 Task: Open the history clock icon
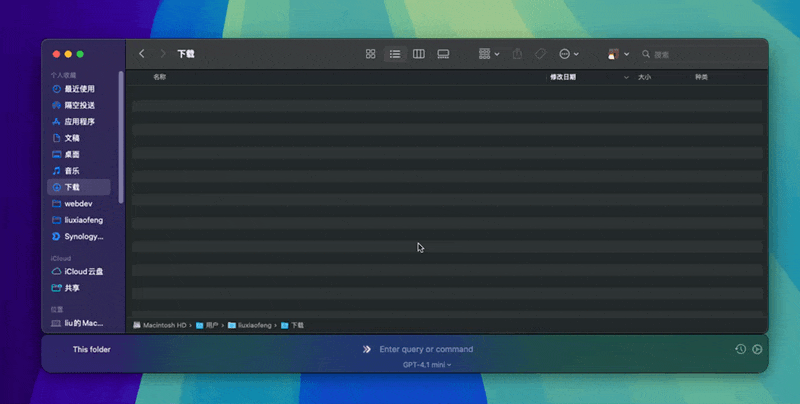tap(740, 349)
